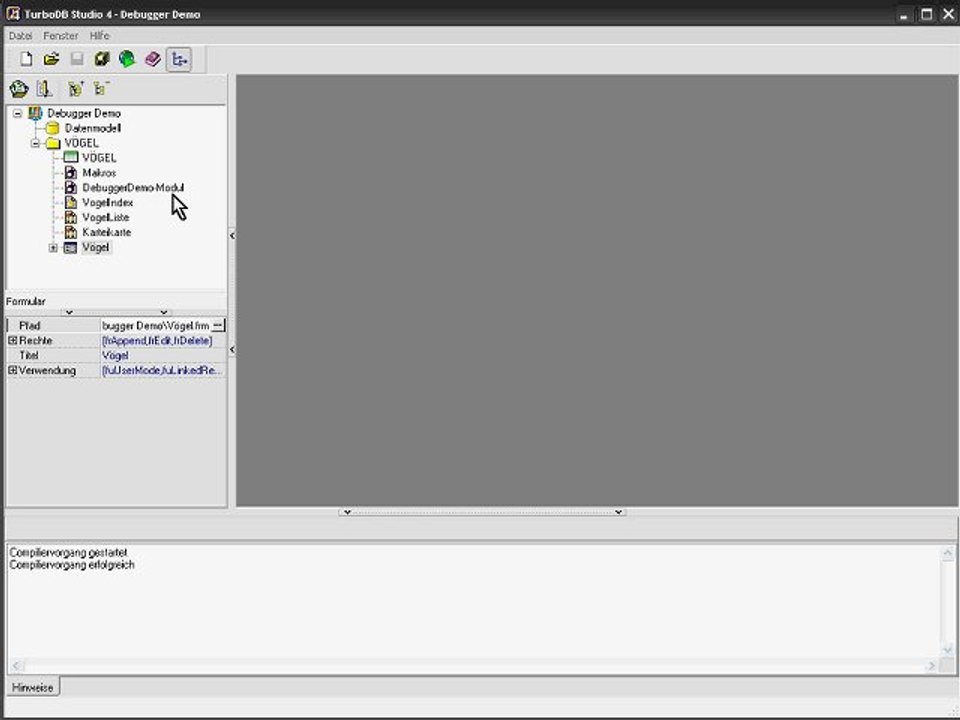The width and height of the screenshot is (960, 720).
Task: Click message panel scroll down arrow
Action: pos(947,650)
